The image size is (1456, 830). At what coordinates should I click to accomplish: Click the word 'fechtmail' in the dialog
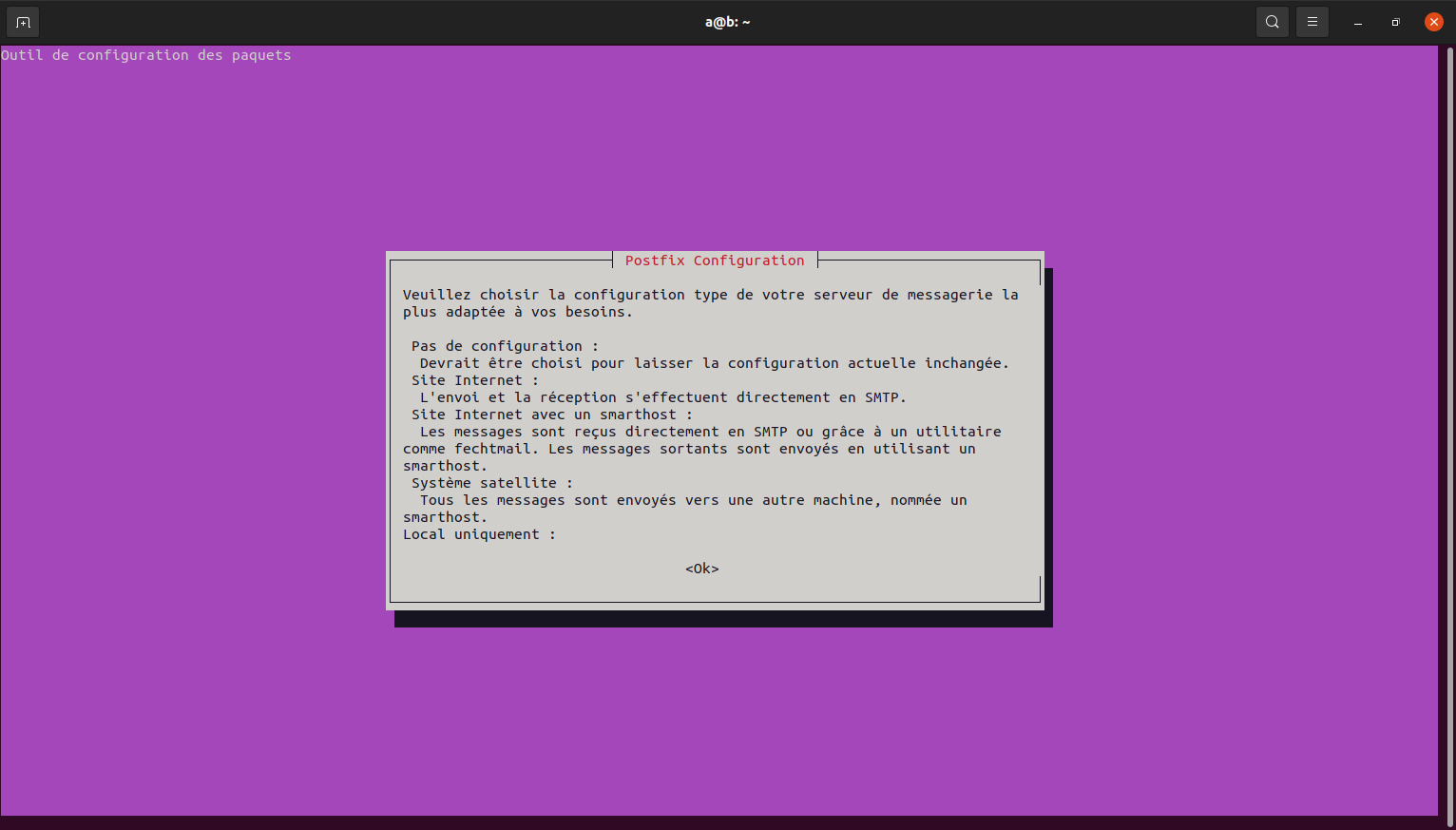[496, 449]
